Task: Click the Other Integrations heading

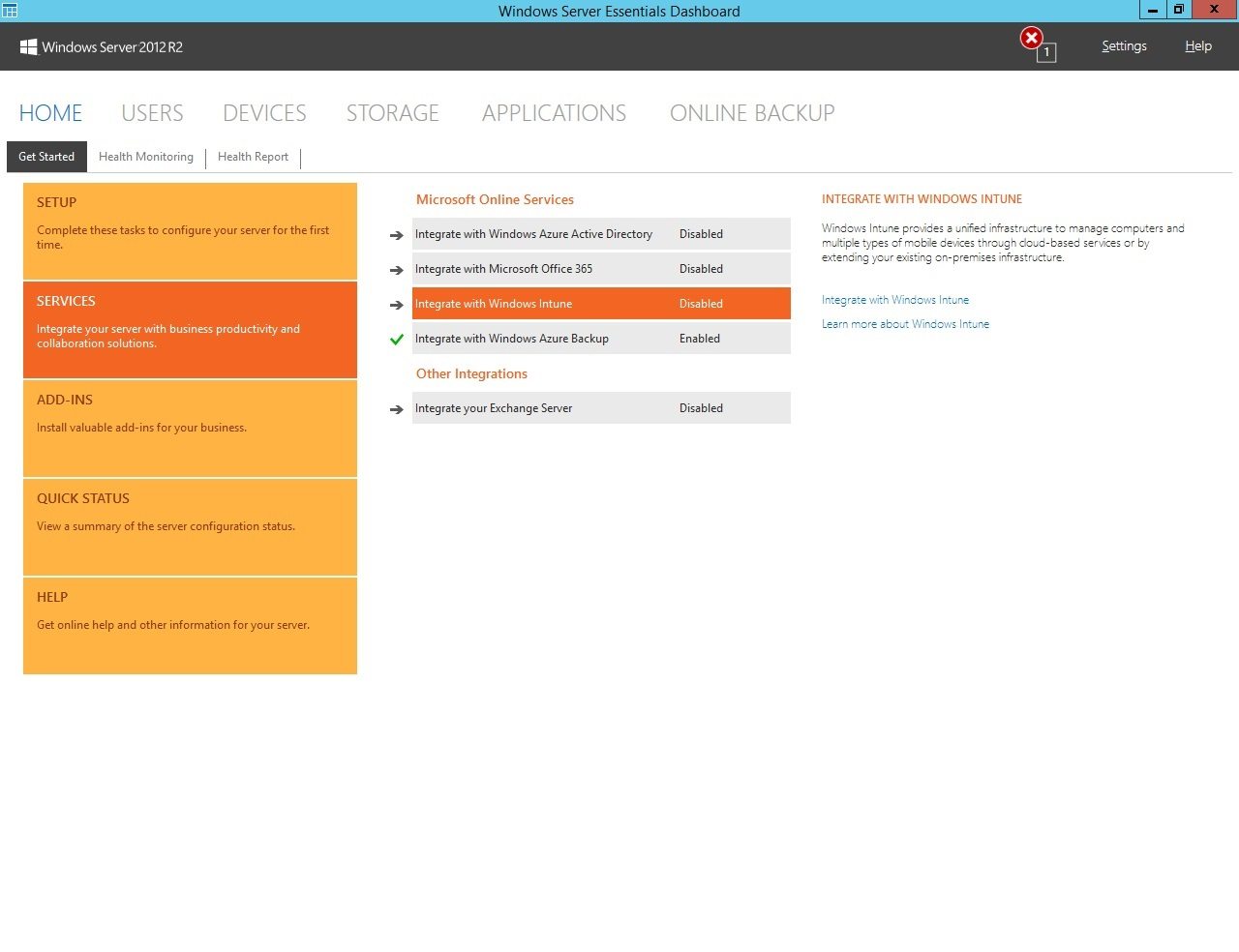Action: (x=471, y=373)
